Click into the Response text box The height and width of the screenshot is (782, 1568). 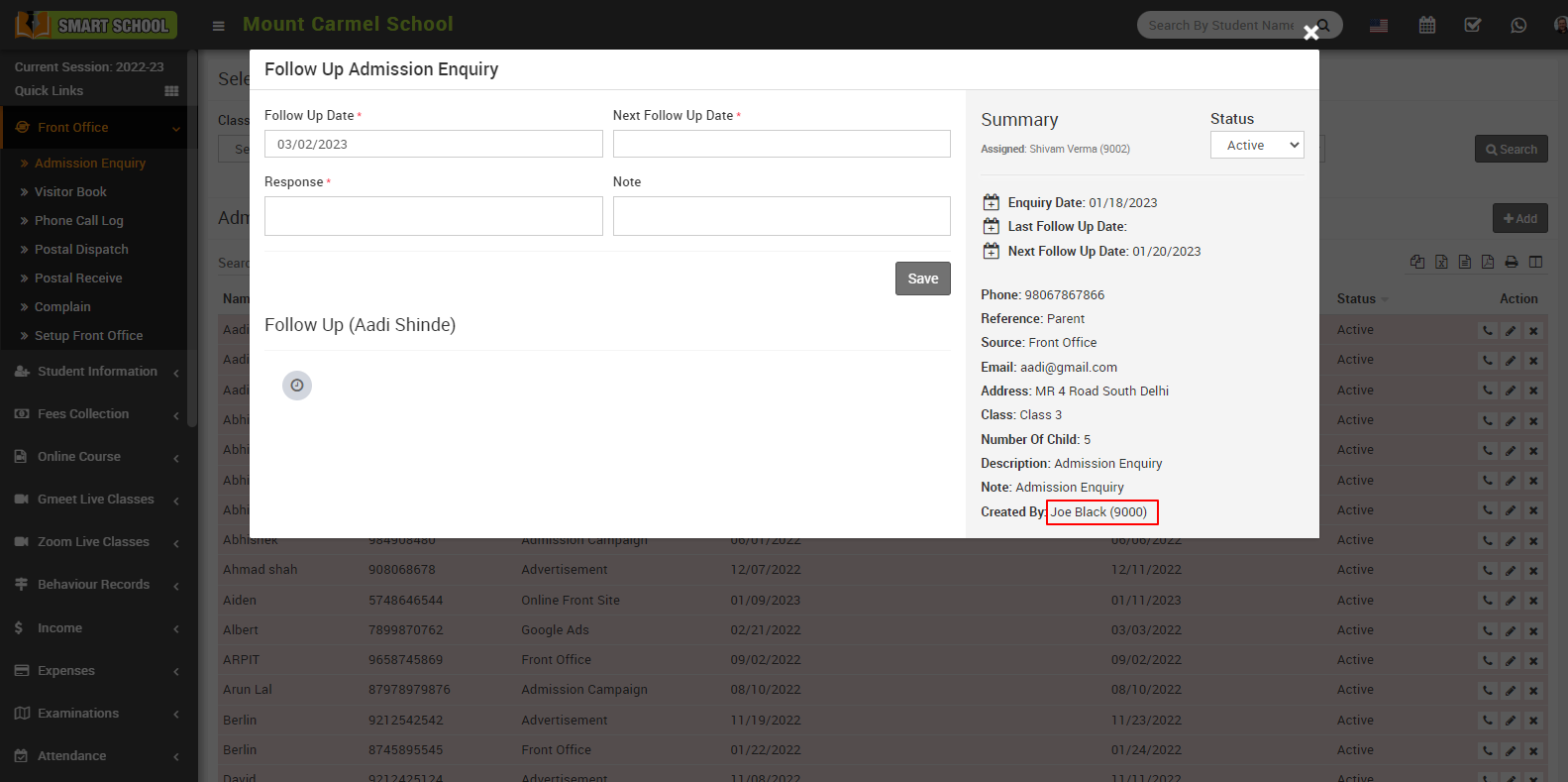(x=433, y=216)
